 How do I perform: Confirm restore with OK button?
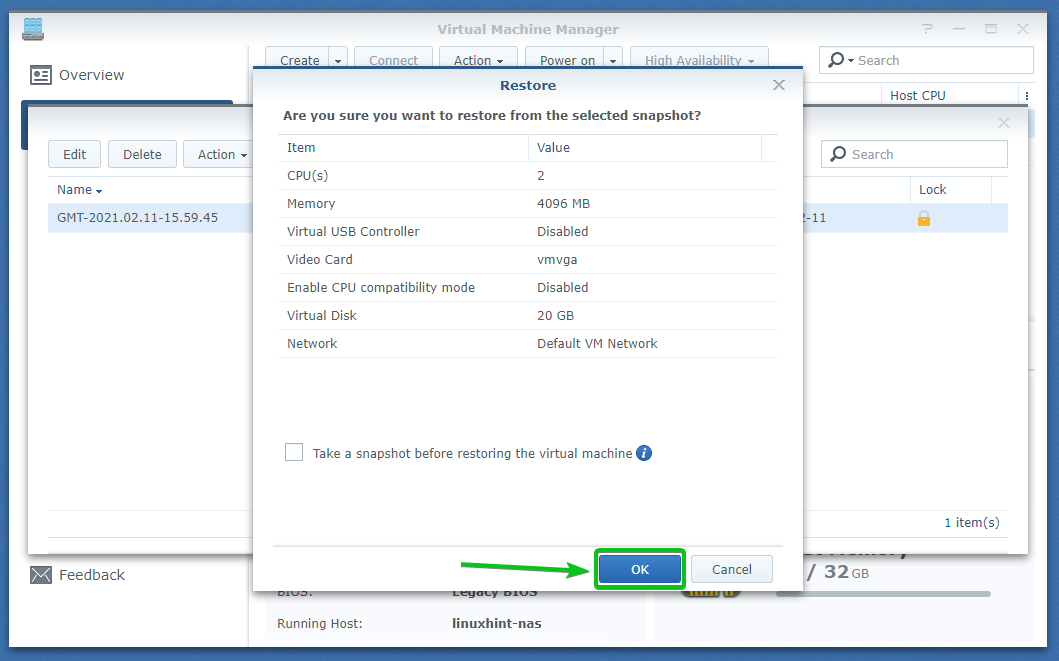[x=640, y=569]
